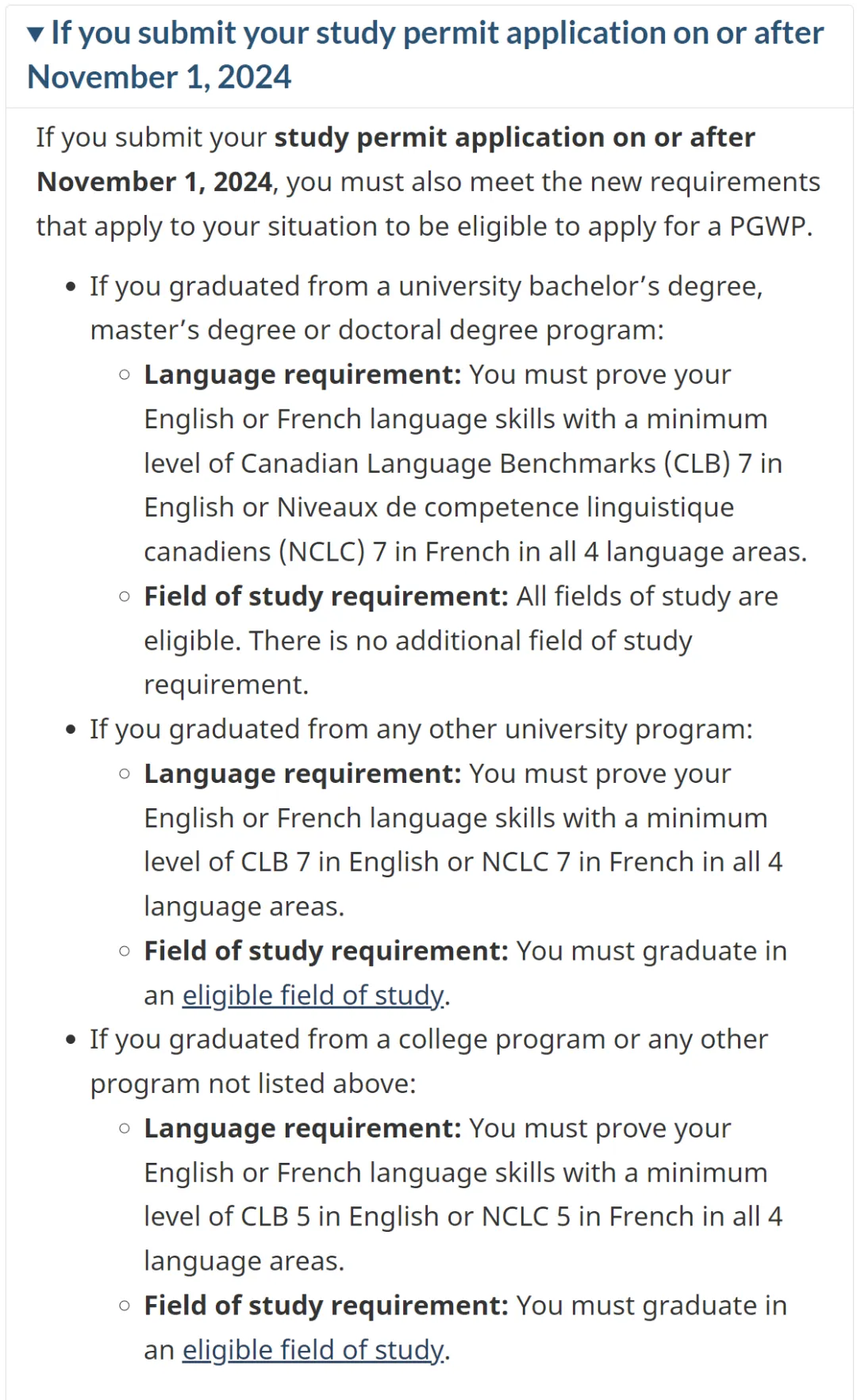Screen dimensions: 857x1400
Task: Click 'Language requirement:' label under college program section
Action: pyautogui.click(x=302, y=1128)
